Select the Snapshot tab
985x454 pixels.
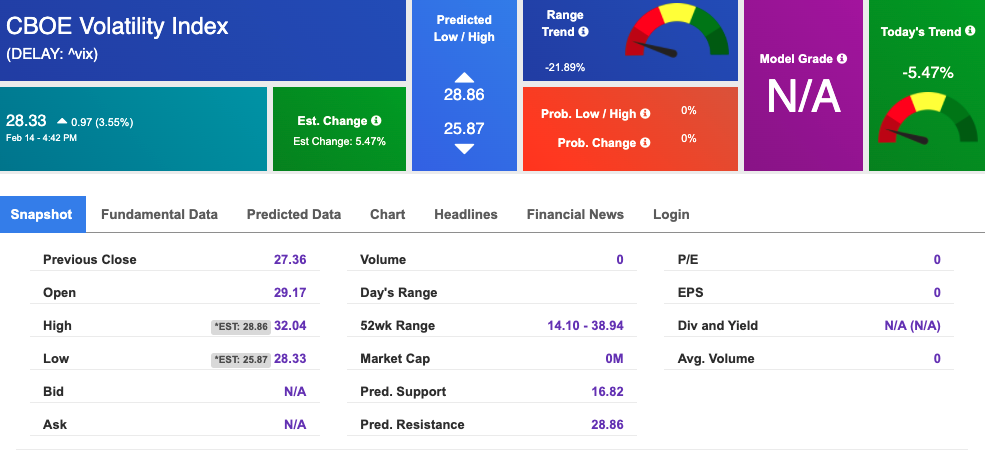(x=41, y=214)
